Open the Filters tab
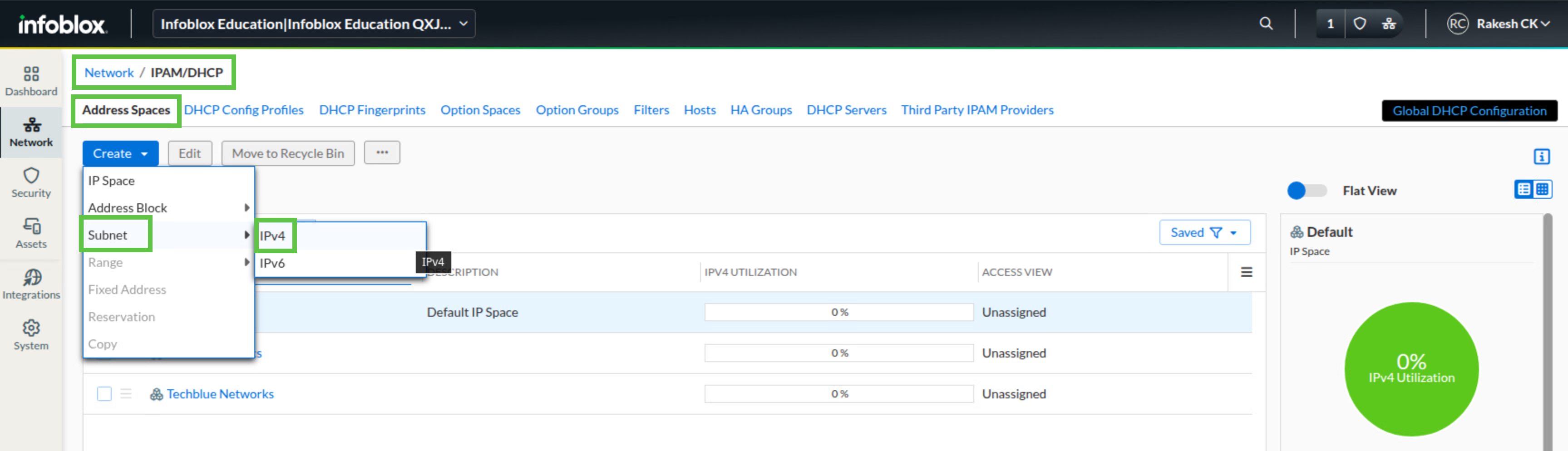Viewport: 1568px width, 451px height. 651,110
